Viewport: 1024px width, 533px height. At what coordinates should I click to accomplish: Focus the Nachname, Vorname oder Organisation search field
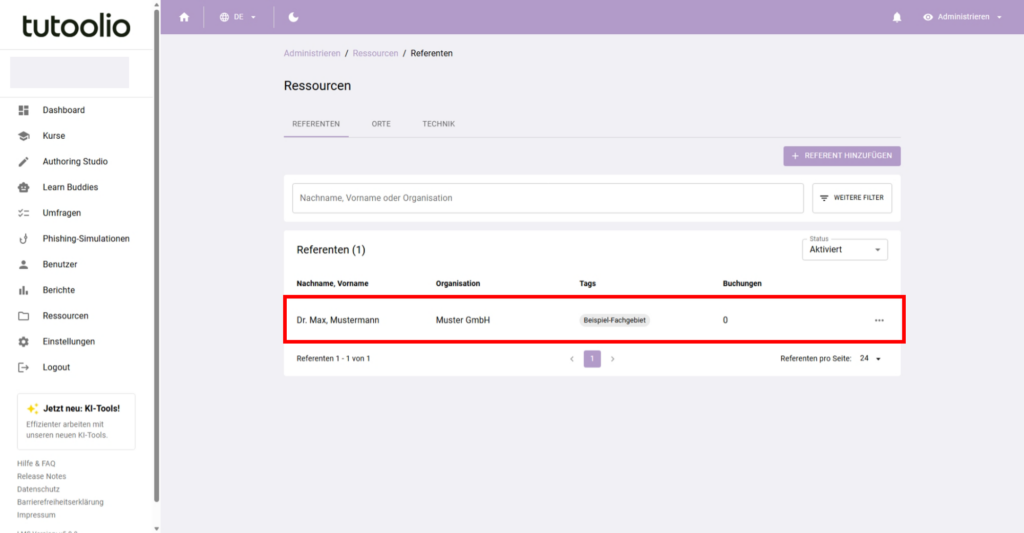[547, 198]
